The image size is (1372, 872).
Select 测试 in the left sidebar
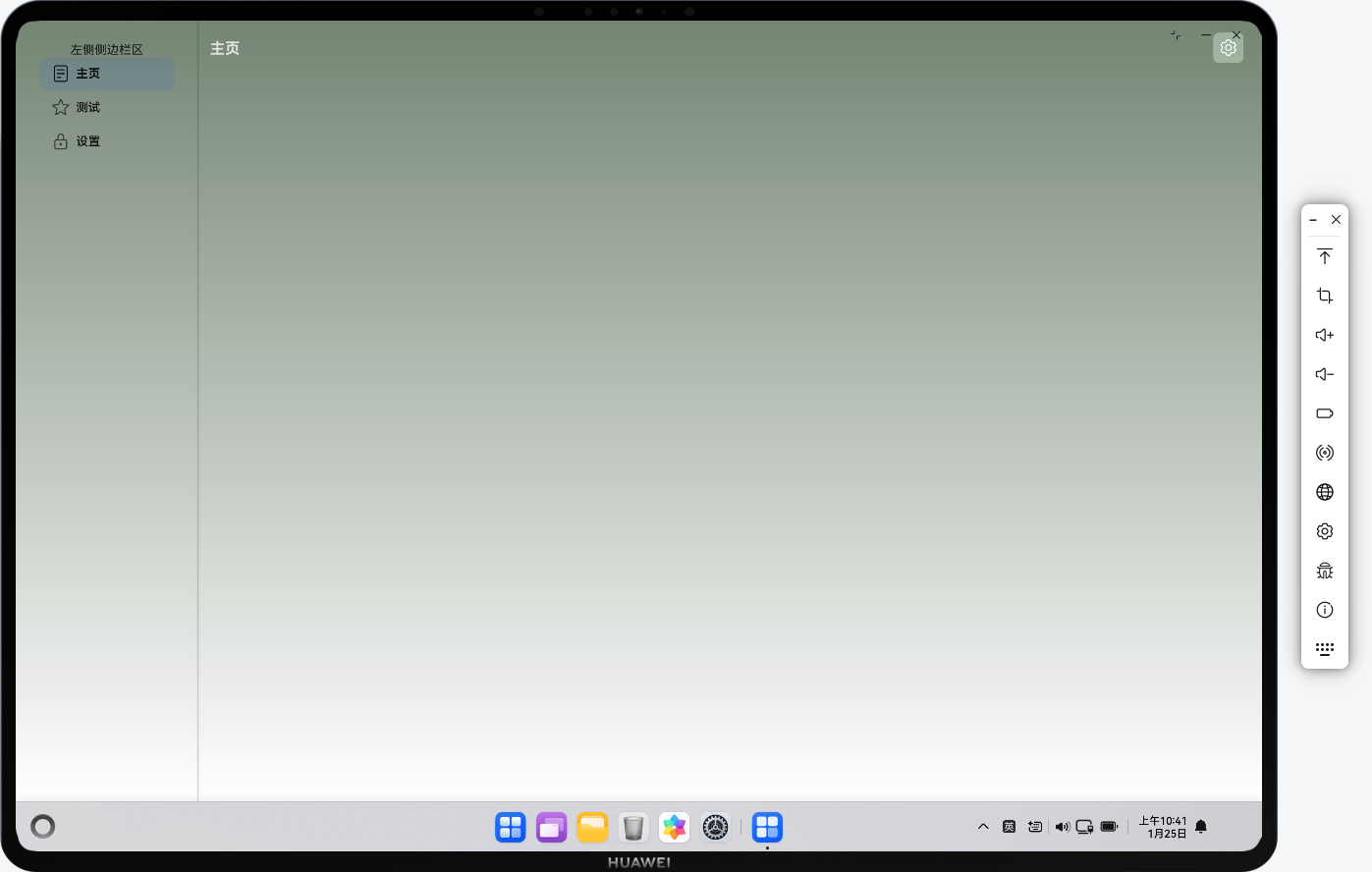tap(88, 108)
